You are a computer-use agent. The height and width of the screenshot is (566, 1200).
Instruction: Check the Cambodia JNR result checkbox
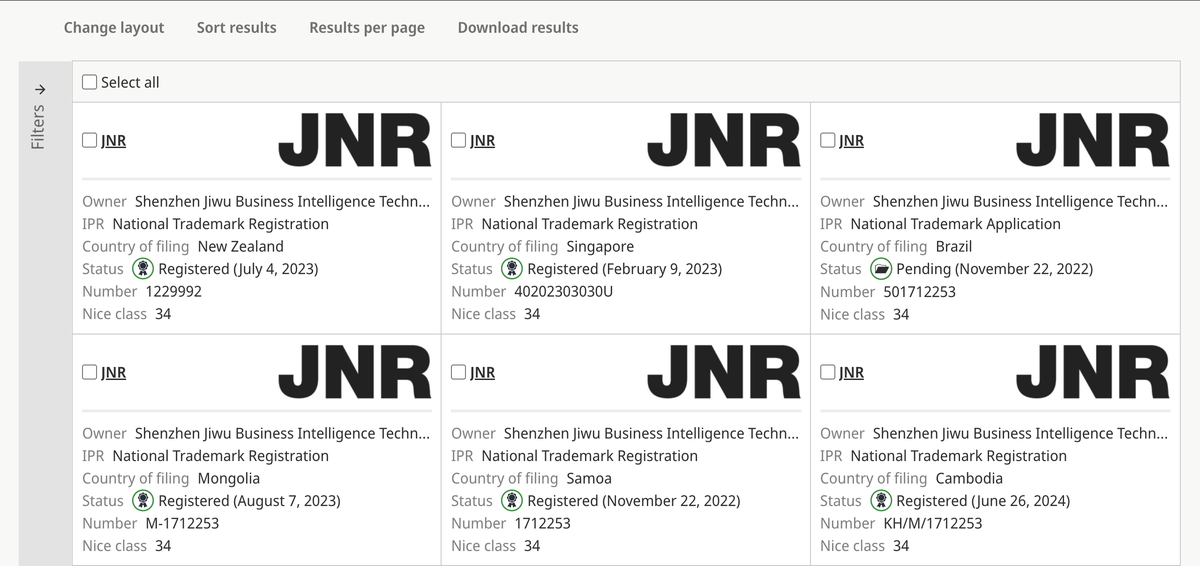[x=828, y=372]
